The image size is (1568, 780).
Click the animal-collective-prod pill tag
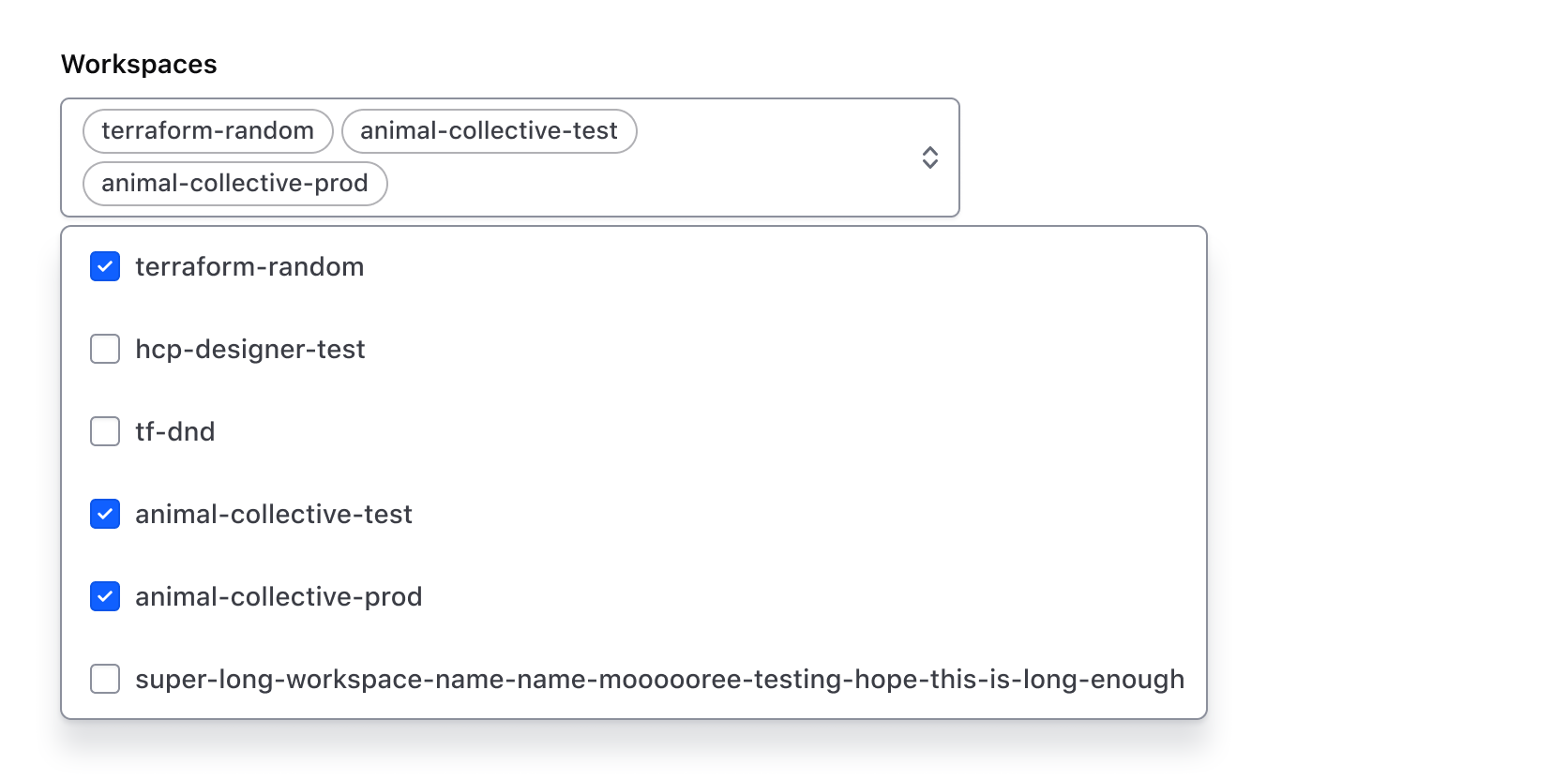[234, 184]
